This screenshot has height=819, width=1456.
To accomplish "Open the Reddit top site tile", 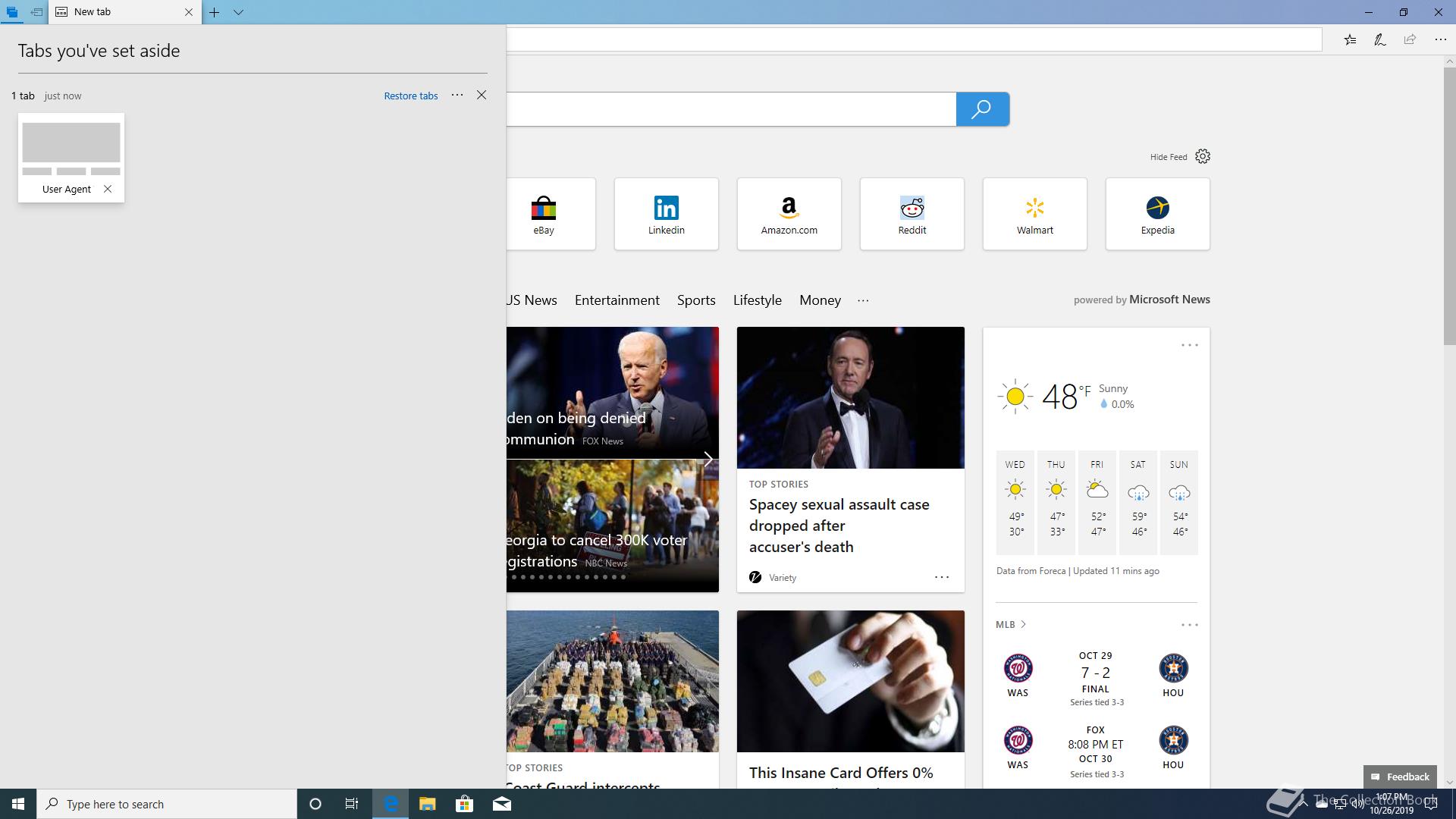I will point(912,214).
